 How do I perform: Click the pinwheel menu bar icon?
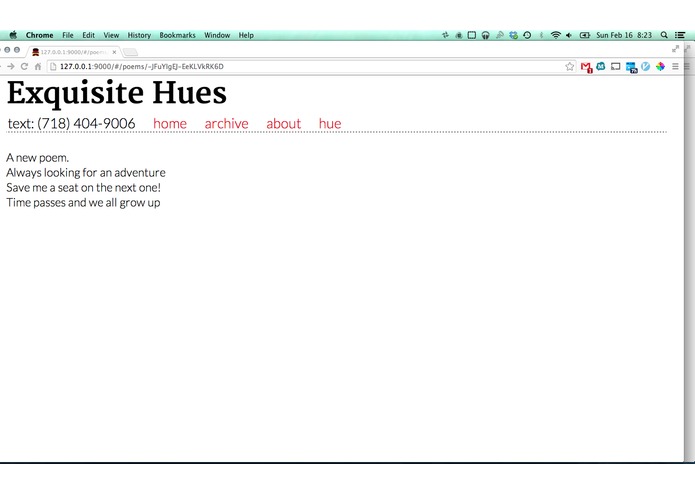tap(445, 35)
